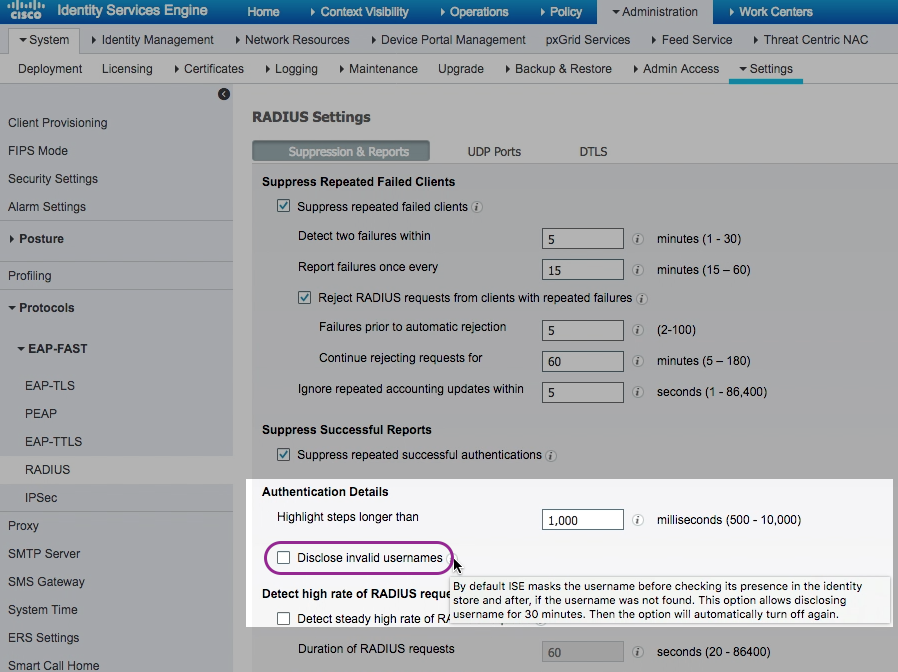
Task: Open info icon for Suppress repeated successful authentications
Action: pyautogui.click(x=550, y=455)
